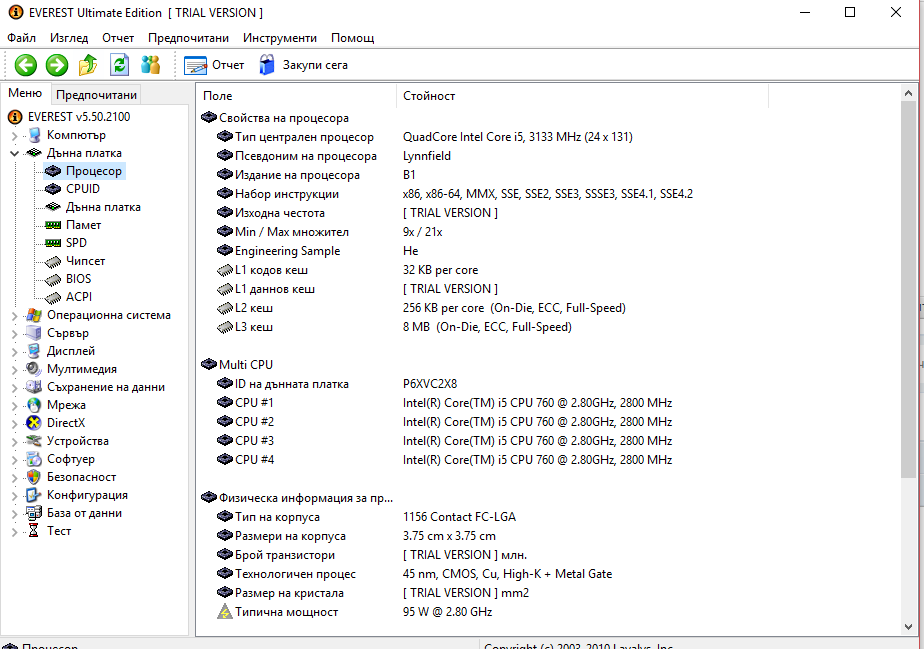Click the DirectX icon in tree
The height and width of the screenshot is (649, 924).
point(34,423)
